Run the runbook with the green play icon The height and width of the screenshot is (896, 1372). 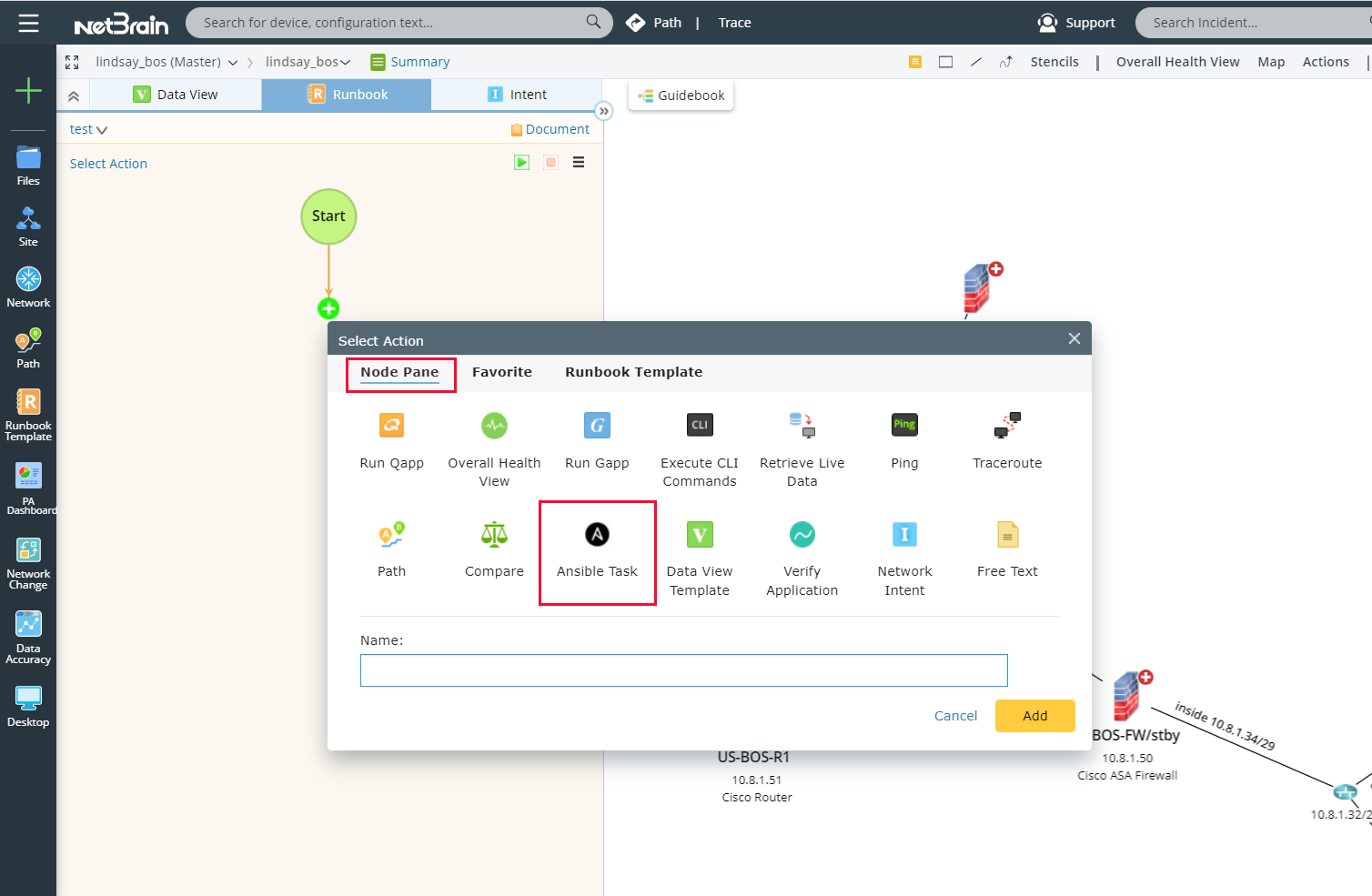pyautogui.click(x=521, y=162)
